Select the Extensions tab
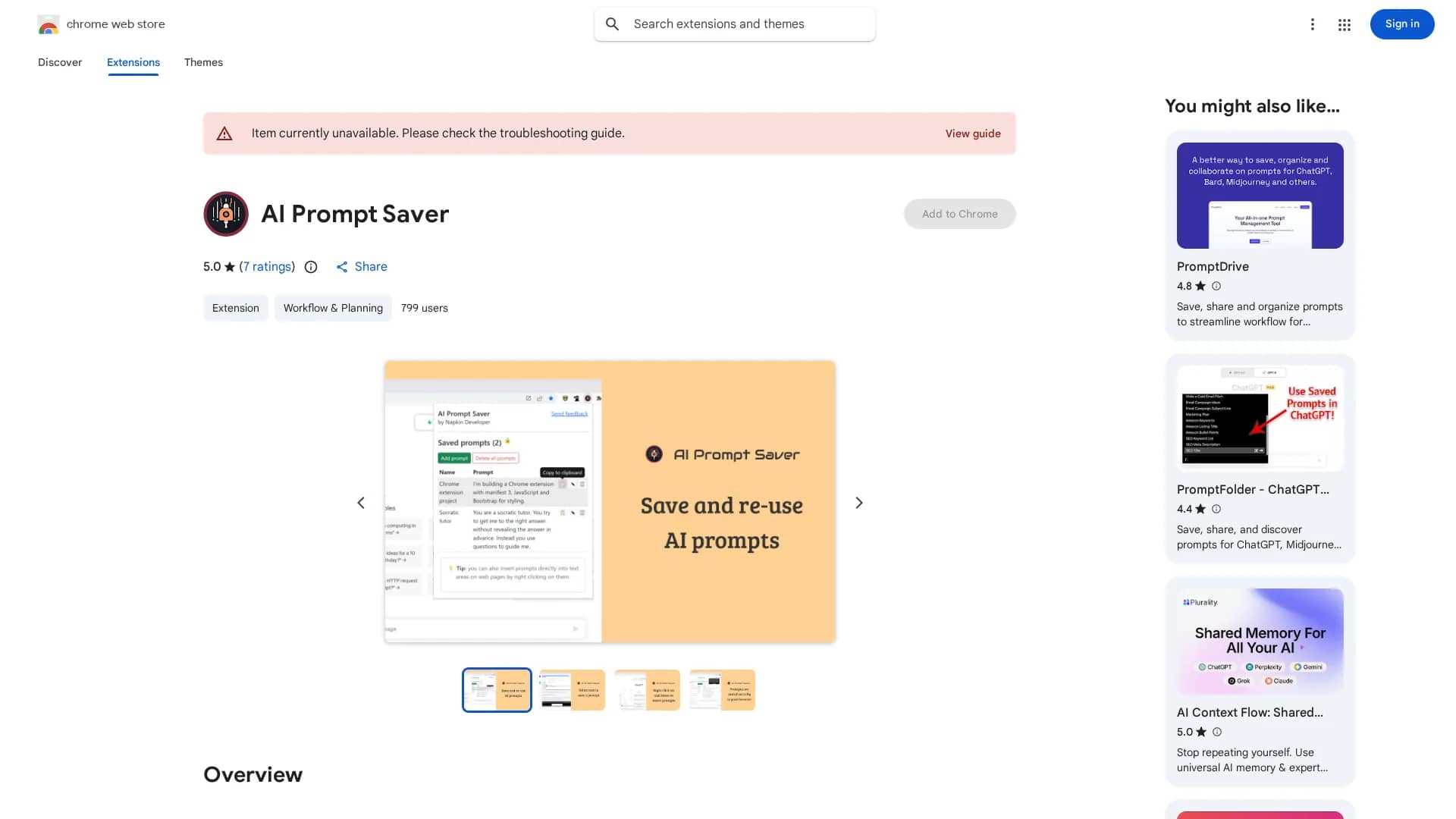The width and height of the screenshot is (1456, 819). point(133,62)
